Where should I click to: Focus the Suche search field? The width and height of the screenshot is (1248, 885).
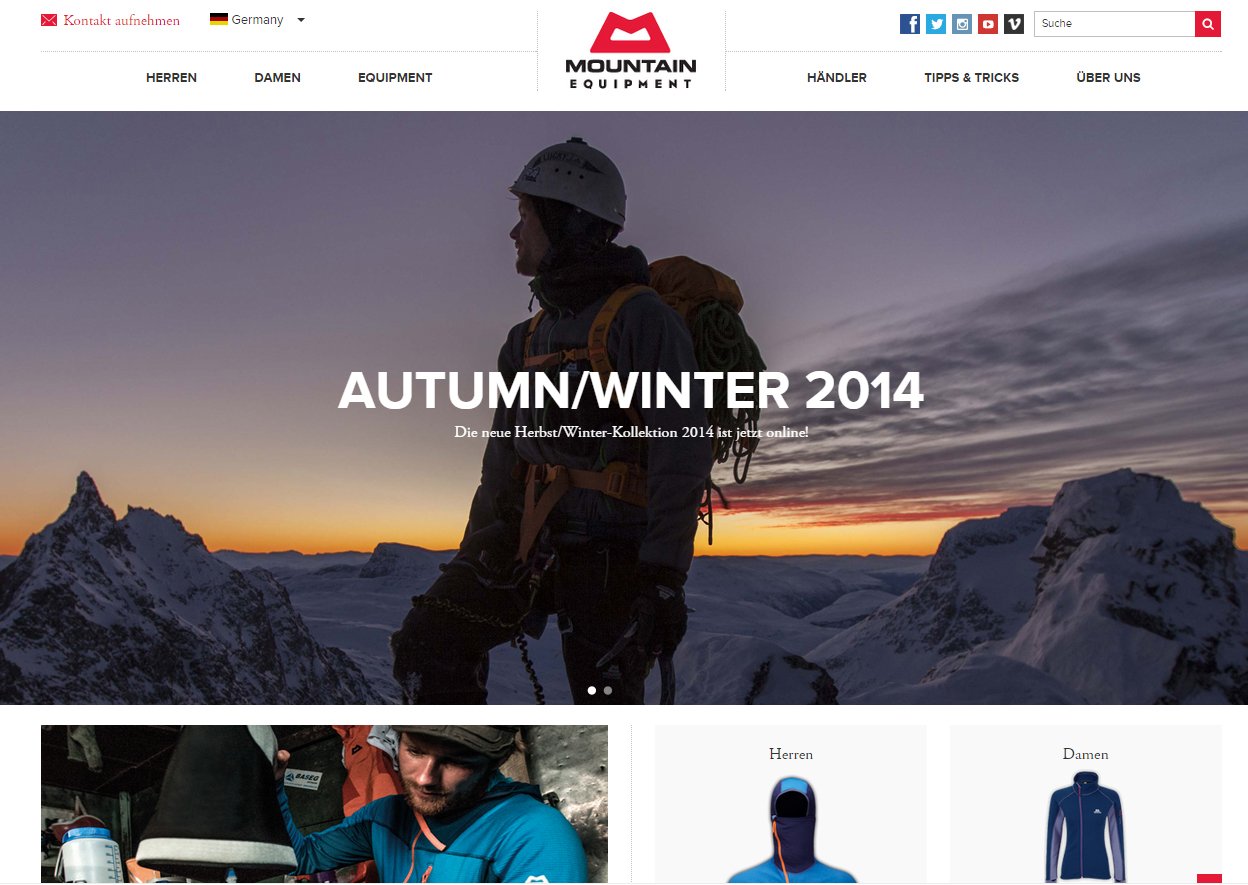coord(1114,24)
